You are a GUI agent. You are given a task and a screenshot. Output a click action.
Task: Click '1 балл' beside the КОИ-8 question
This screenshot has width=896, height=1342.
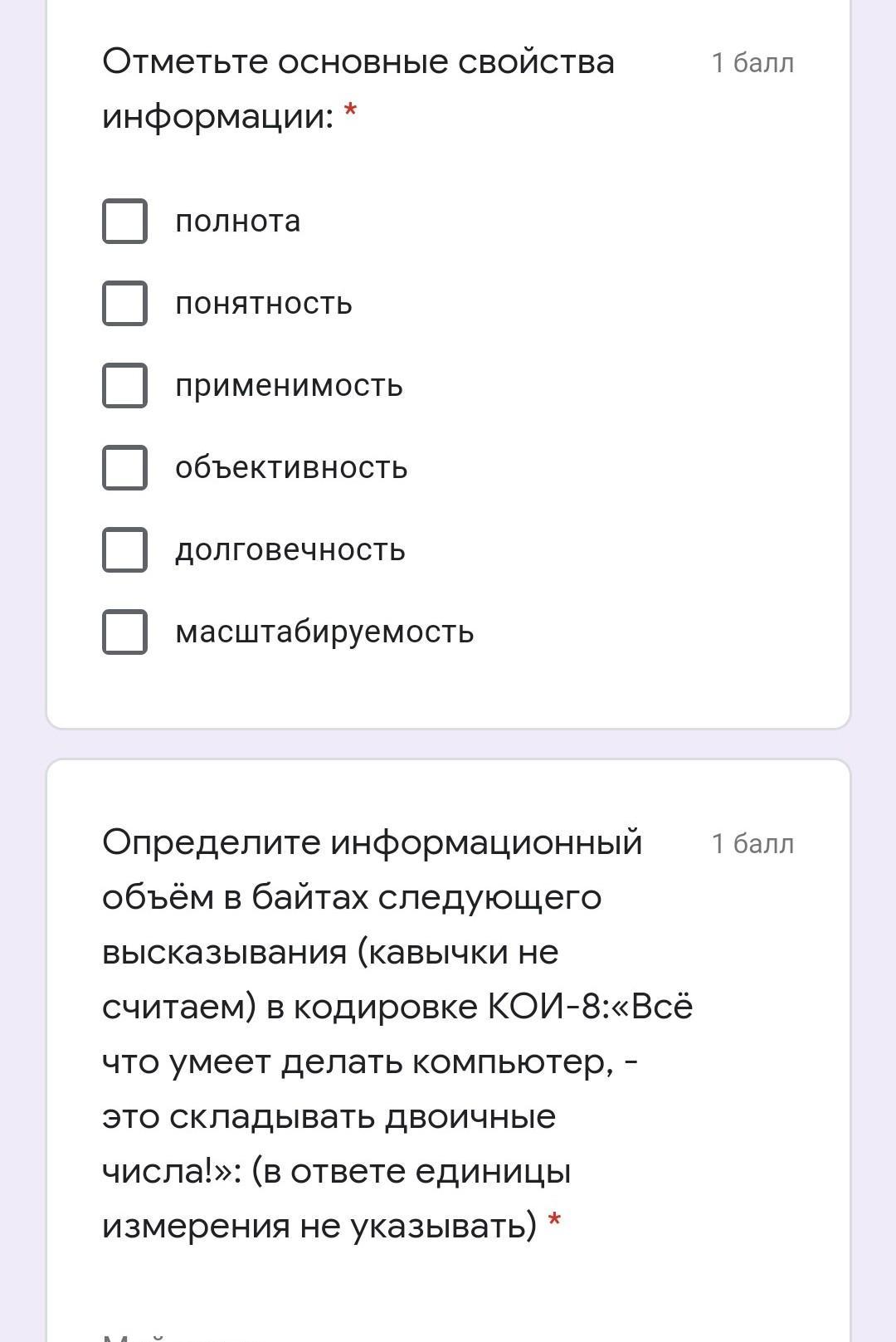pyautogui.click(x=752, y=844)
